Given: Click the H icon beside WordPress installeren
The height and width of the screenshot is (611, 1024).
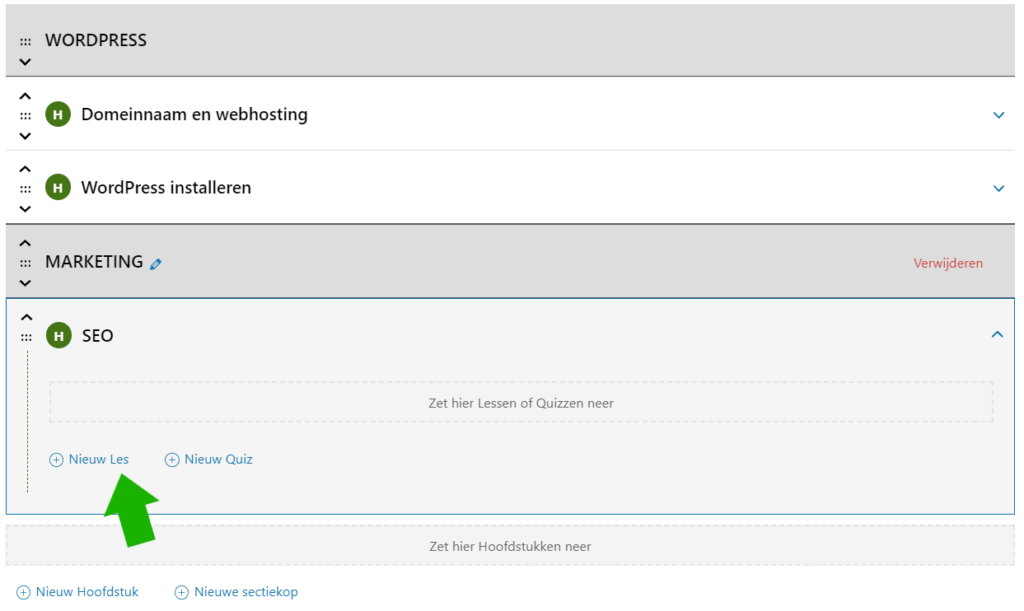Looking at the screenshot, I should click(58, 188).
